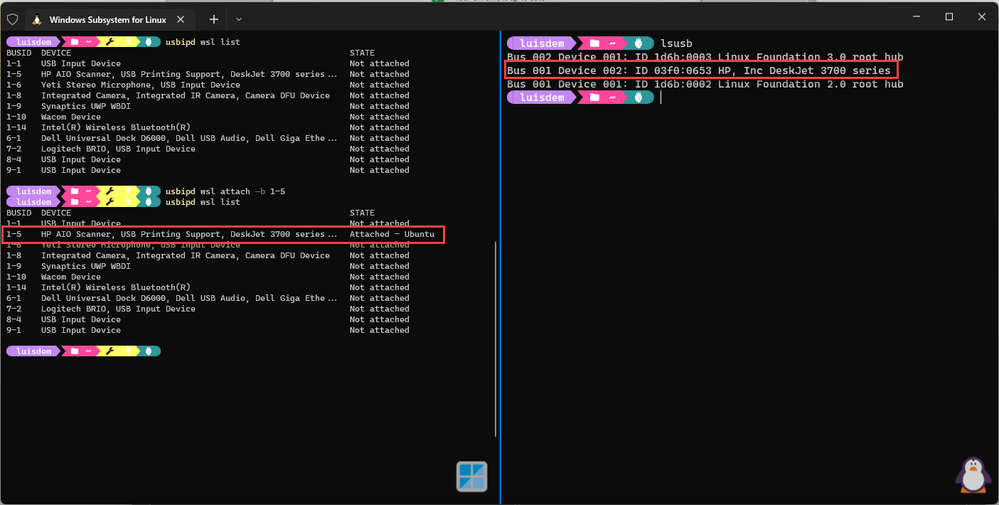Open a new tab with the plus button
This screenshot has height=505, width=999.
pos(213,20)
